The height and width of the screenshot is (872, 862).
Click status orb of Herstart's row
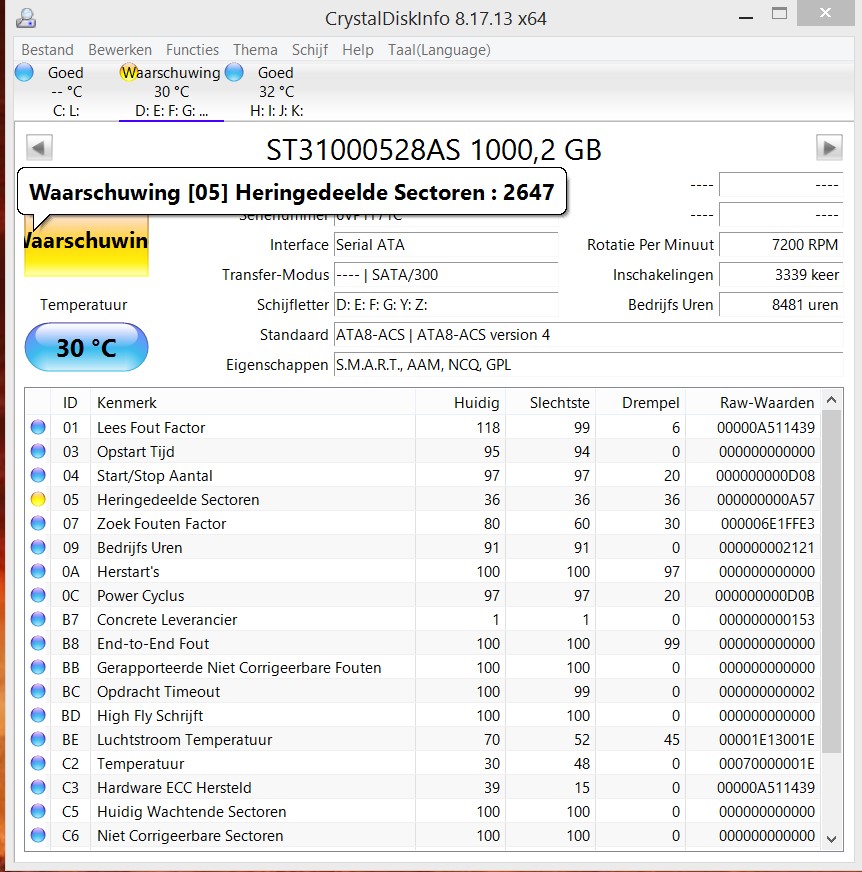pos(38,571)
